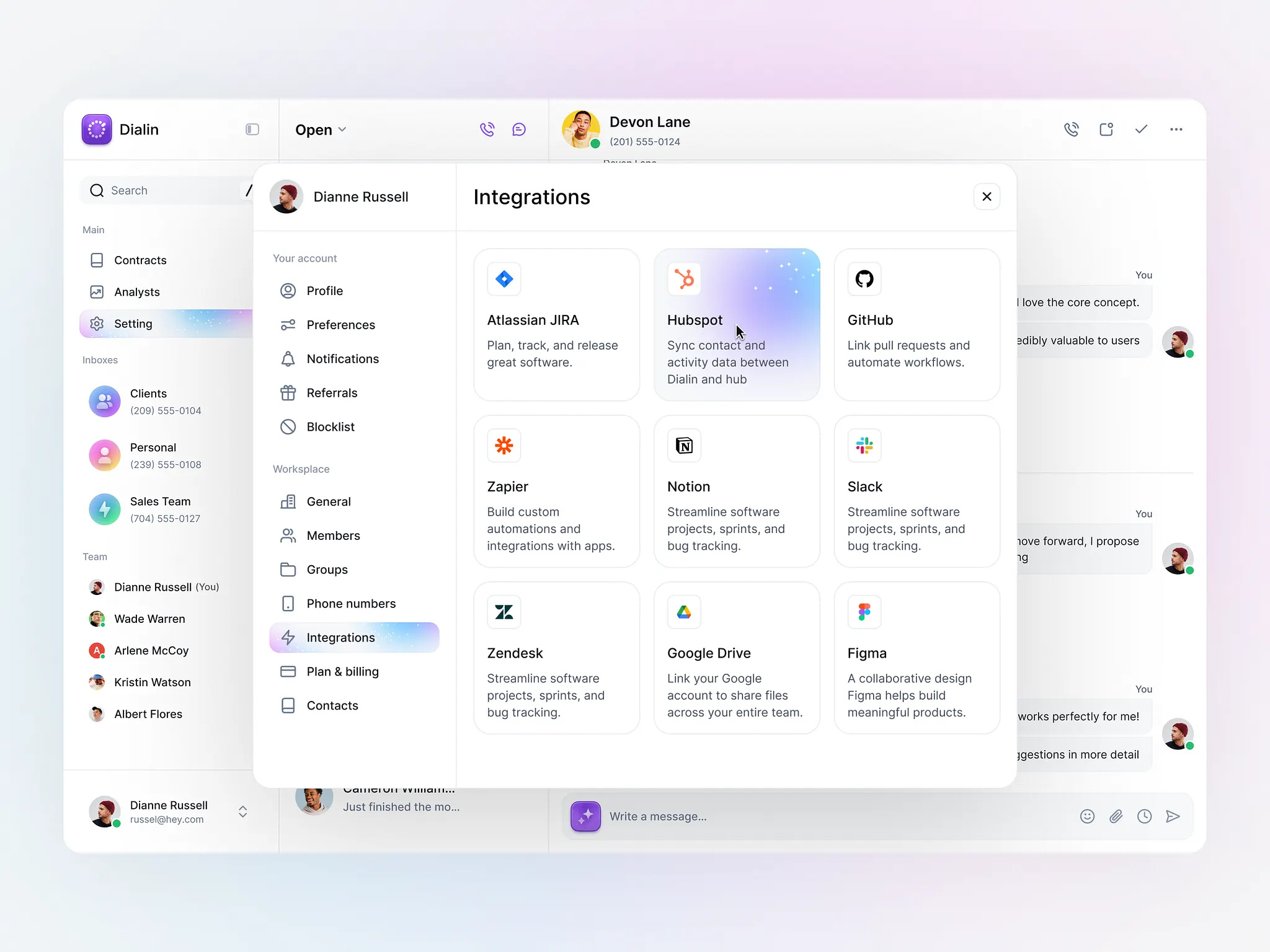Mark the conversation done via checkmark icon

tap(1141, 129)
